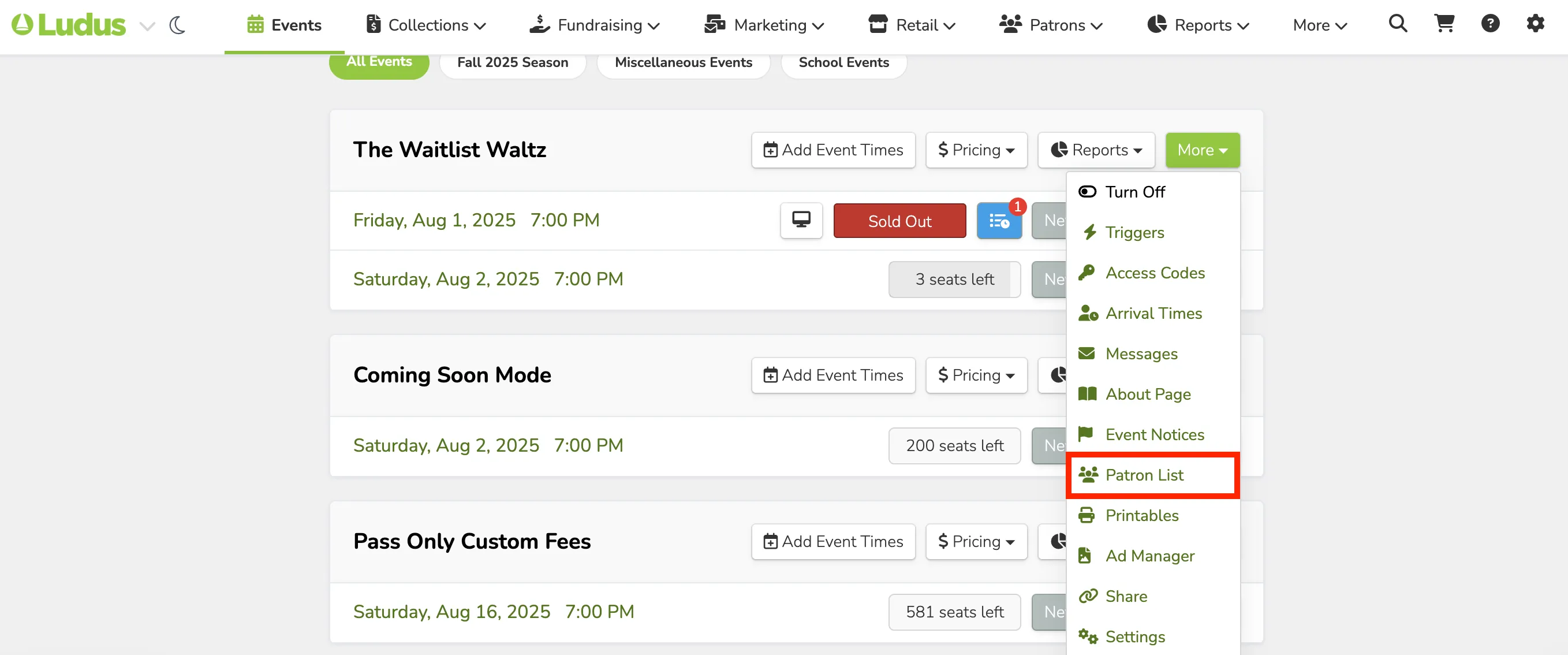This screenshot has height=655, width=1568.
Task: Open the help question mark icon
Action: click(x=1490, y=24)
